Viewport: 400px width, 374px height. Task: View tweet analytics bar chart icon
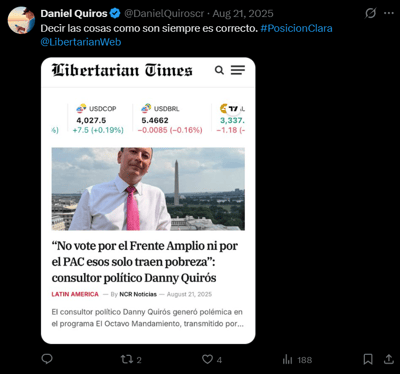(x=287, y=359)
